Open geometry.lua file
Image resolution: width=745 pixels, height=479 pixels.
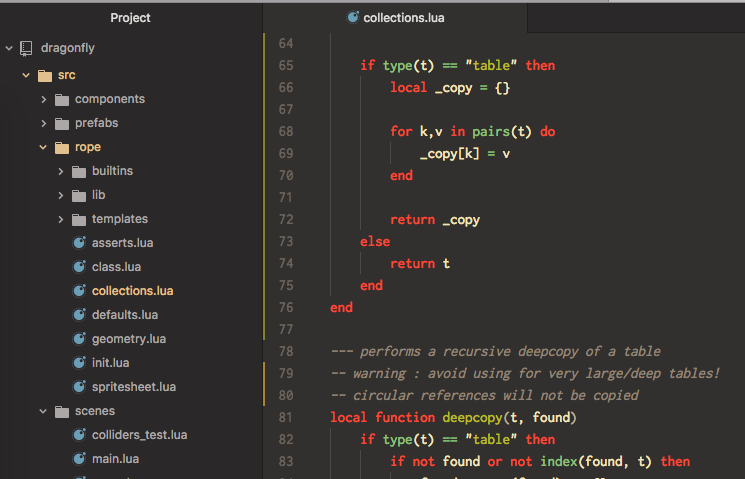click(129, 339)
